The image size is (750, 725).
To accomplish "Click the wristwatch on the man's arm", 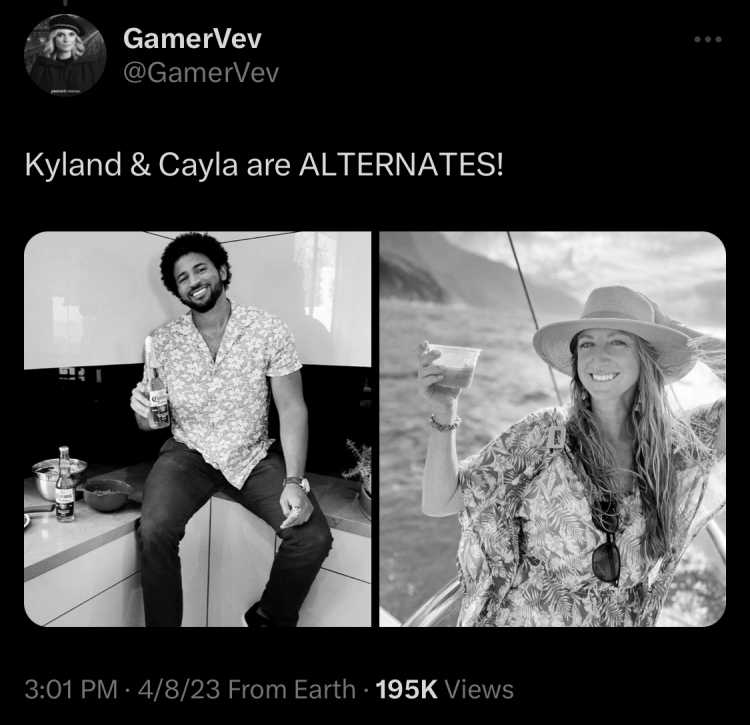I will click(x=297, y=483).
